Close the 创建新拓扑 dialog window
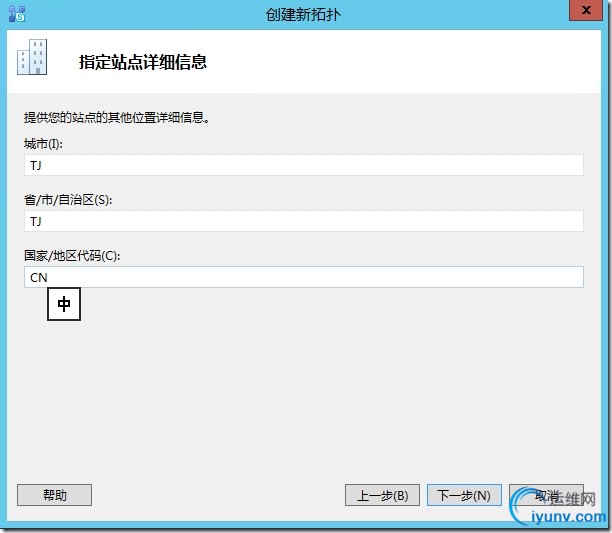Image resolution: width=612 pixels, height=533 pixels. tap(586, 11)
